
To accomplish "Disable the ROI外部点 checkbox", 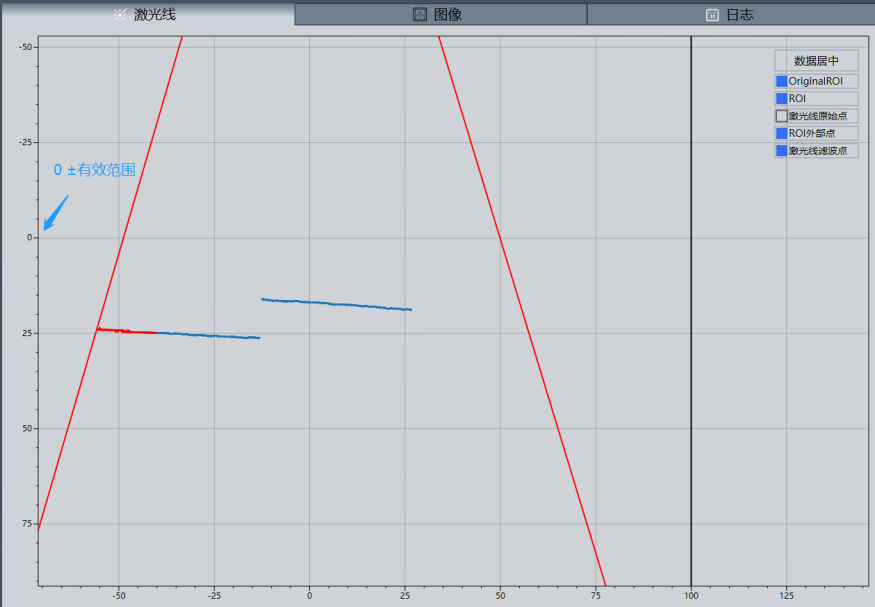I will click(x=782, y=133).
